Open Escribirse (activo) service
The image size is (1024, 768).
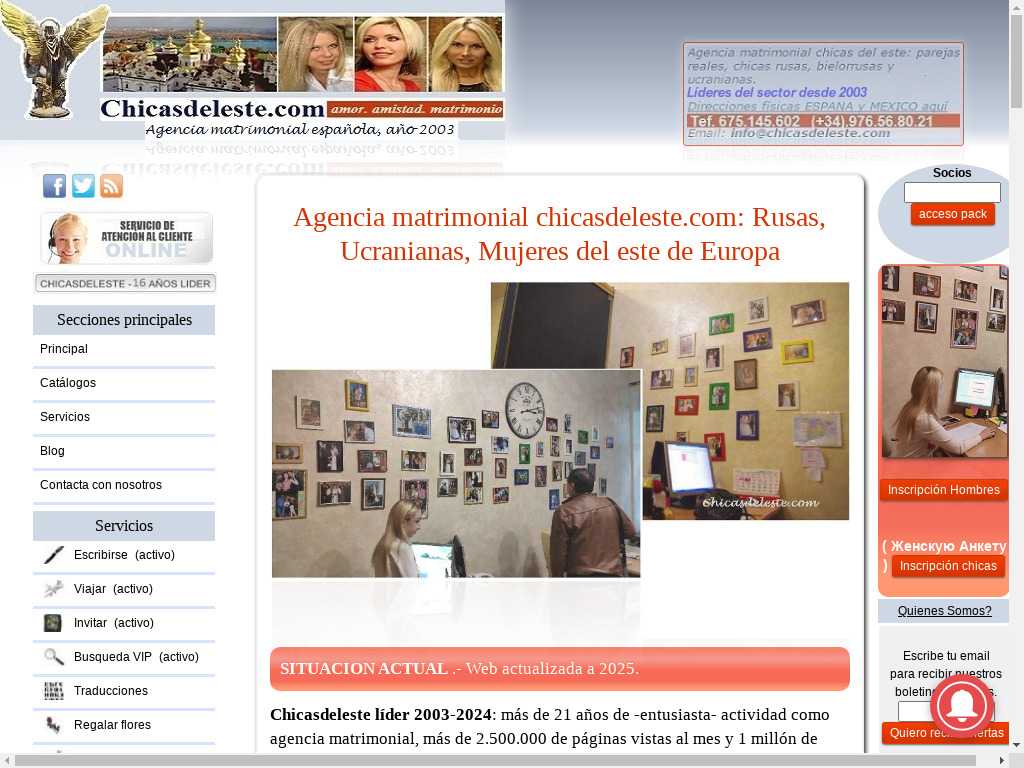point(124,555)
